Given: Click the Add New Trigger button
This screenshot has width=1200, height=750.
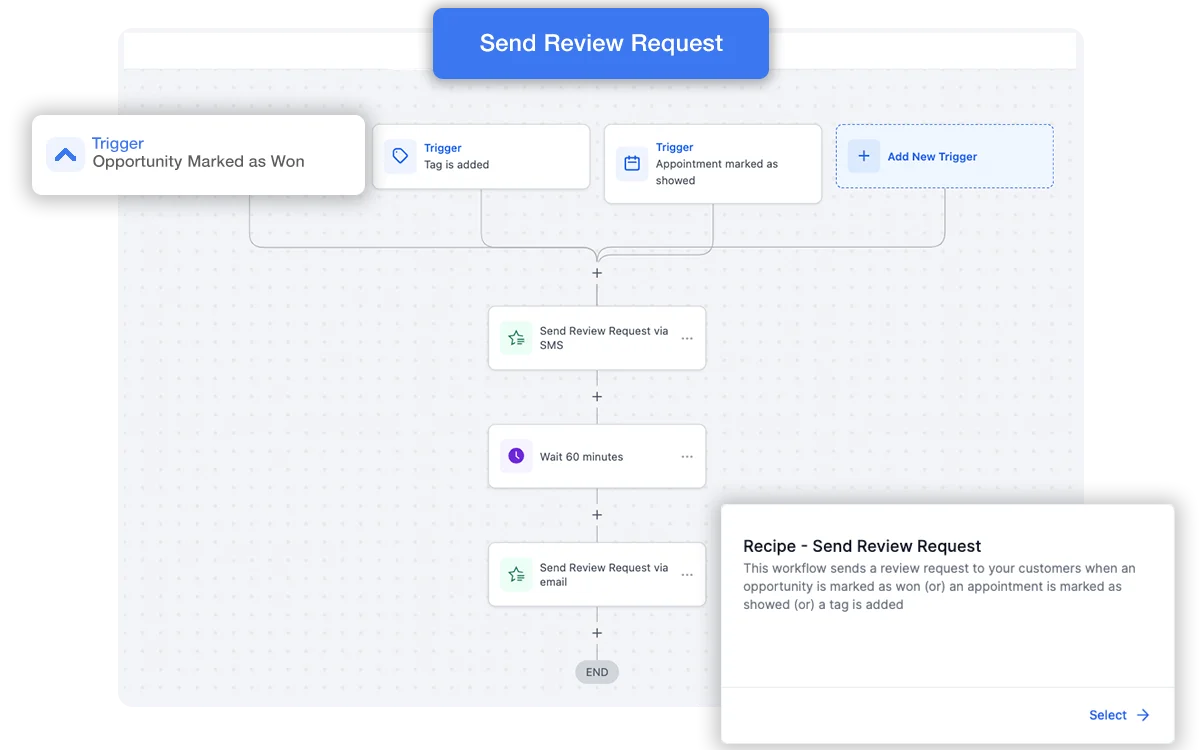Looking at the screenshot, I should (x=944, y=156).
